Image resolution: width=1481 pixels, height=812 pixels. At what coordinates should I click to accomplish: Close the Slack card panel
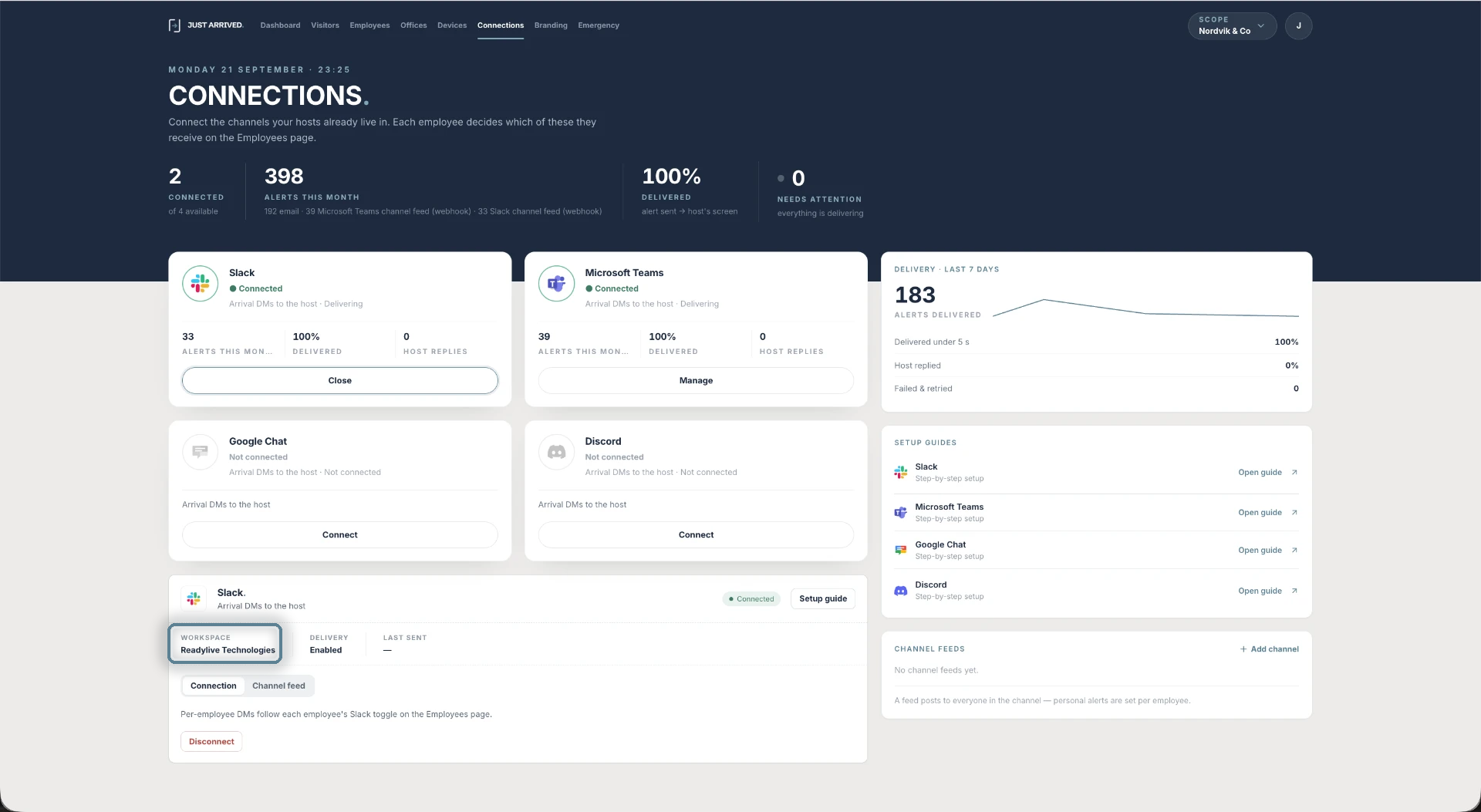click(x=339, y=380)
